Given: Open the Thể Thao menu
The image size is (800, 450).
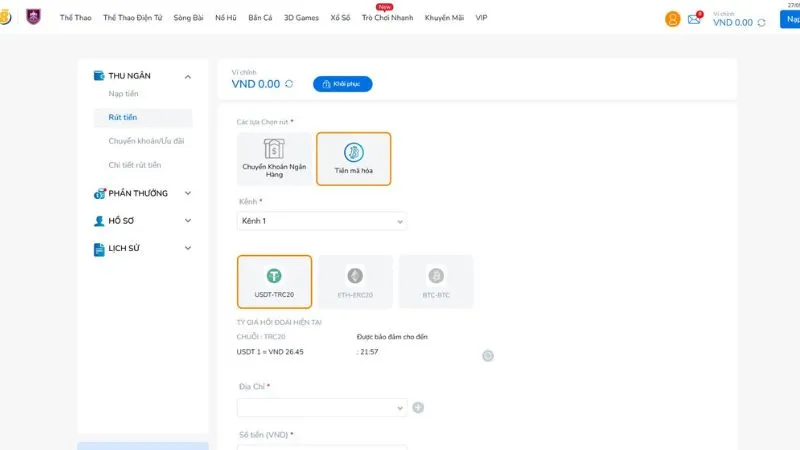Looking at the screenshot, I should (76, 17).
